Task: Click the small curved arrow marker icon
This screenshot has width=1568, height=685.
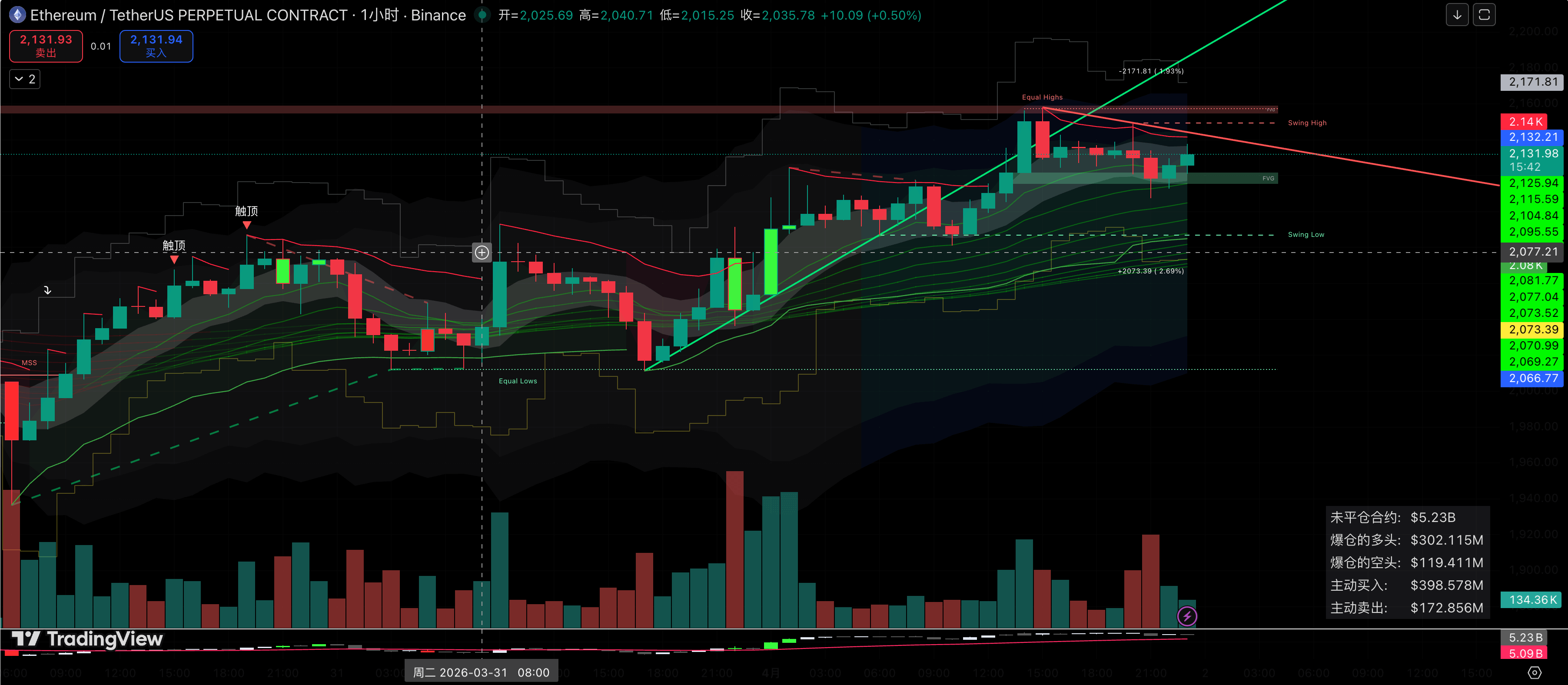Action: coord(47,290)
